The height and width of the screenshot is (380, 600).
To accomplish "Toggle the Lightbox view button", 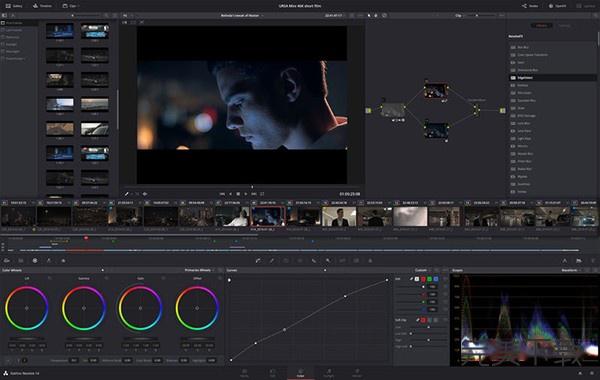I will coord(586,6).
